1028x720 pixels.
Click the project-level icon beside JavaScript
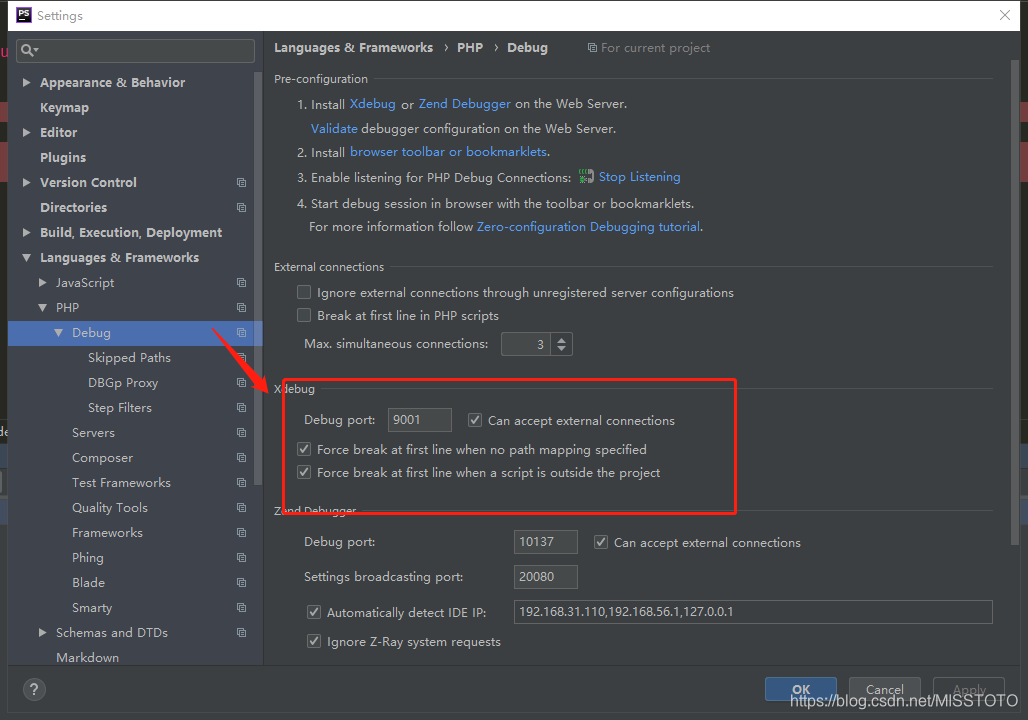tap(241, 283)
